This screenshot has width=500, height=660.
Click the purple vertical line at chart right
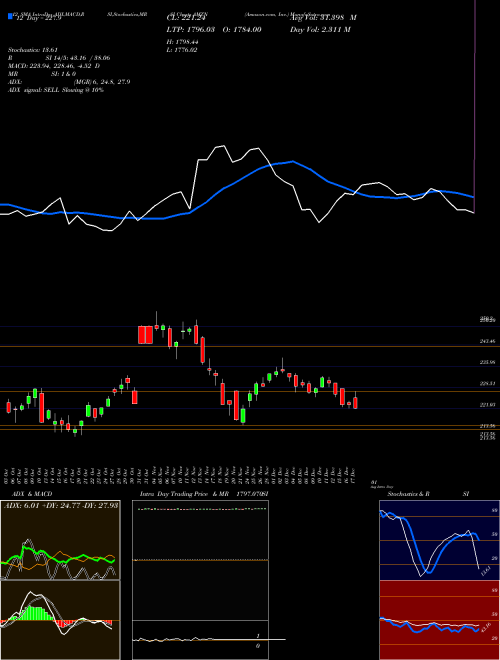click(474, 105)
